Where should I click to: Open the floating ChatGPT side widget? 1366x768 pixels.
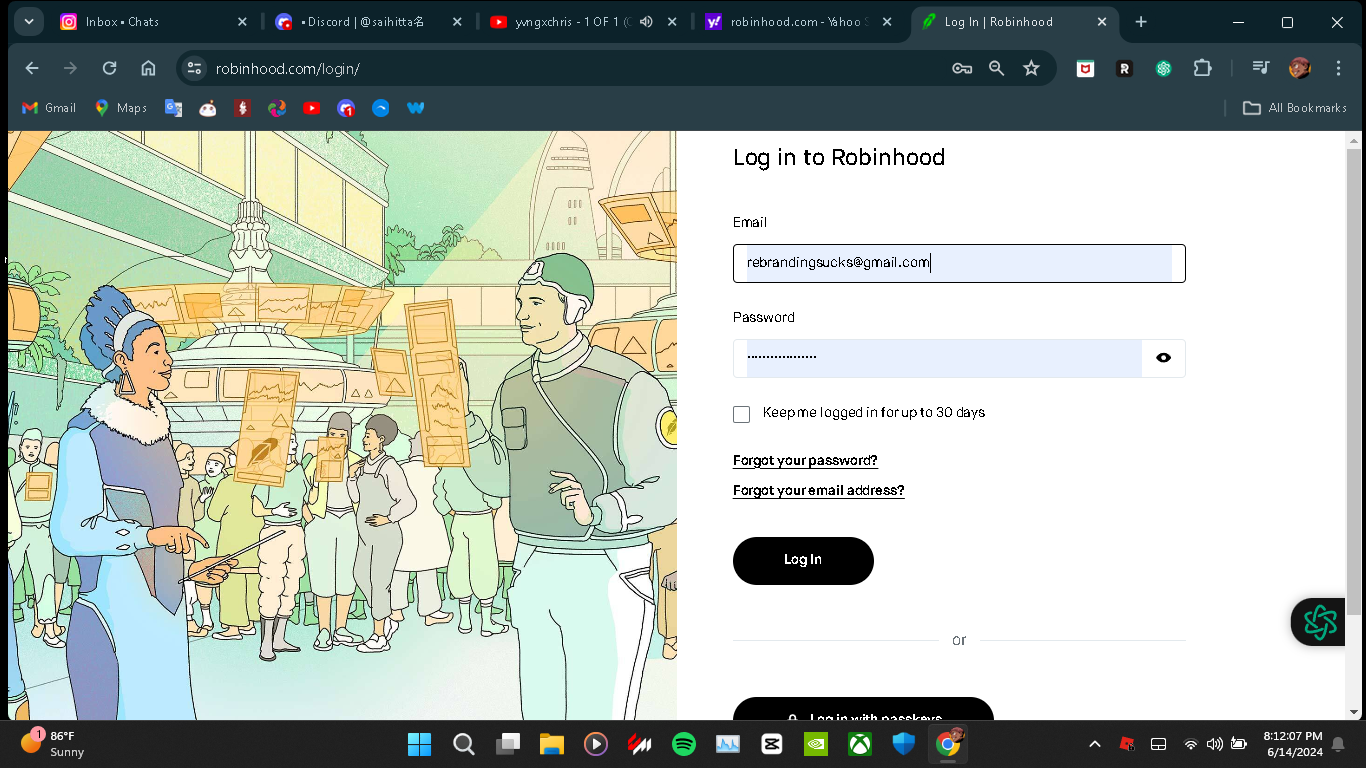(x=1319, y=622)
